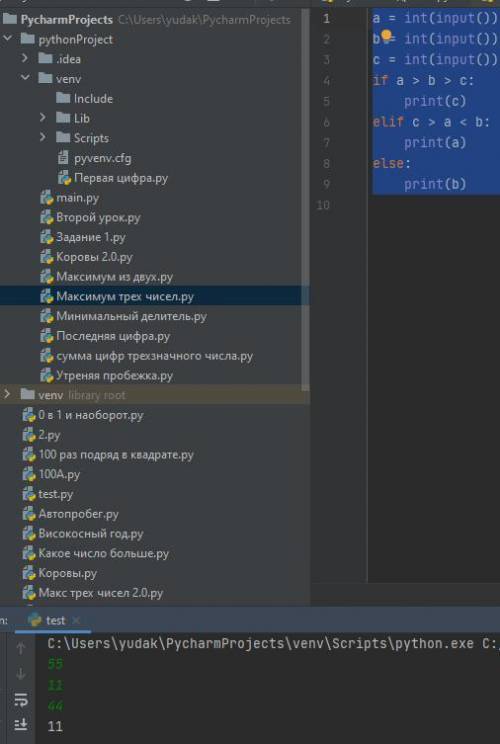This screenshot has height=744, width=500.
Task: Click Python icon beside main.py
Action: (x=46, y=197)
